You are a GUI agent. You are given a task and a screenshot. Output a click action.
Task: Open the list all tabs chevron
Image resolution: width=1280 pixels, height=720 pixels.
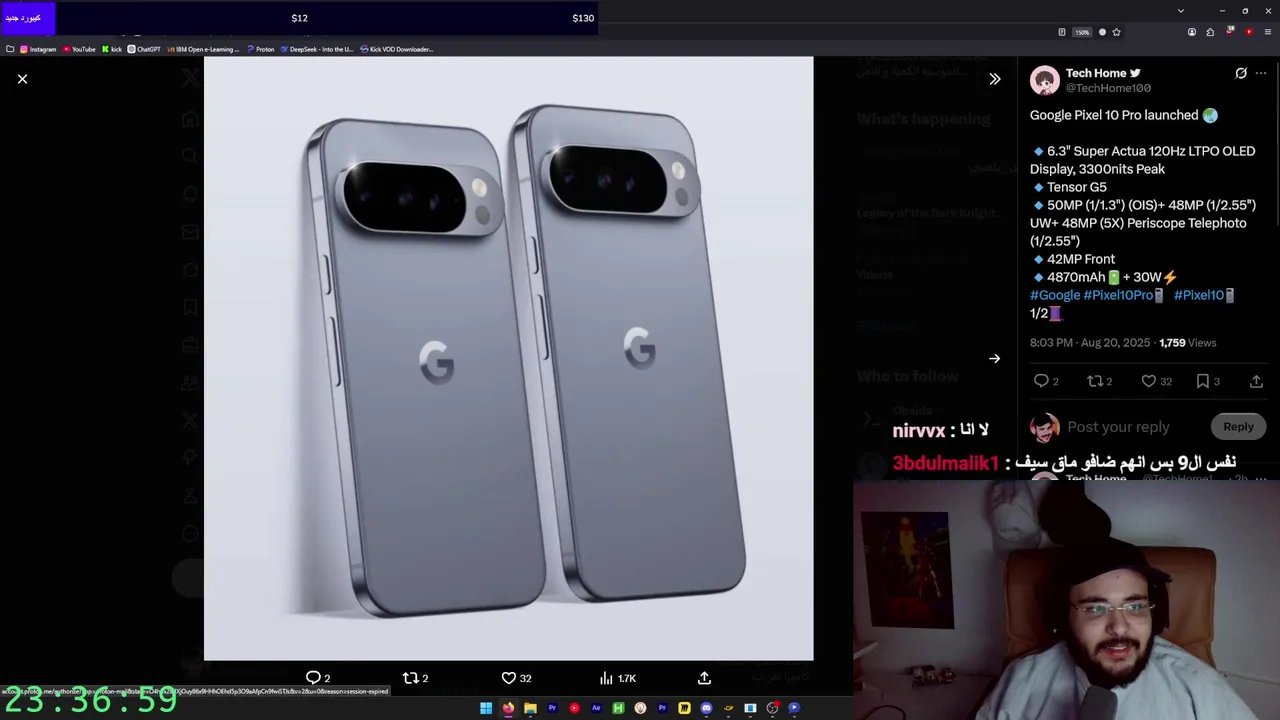click(x=1181, y=11)
